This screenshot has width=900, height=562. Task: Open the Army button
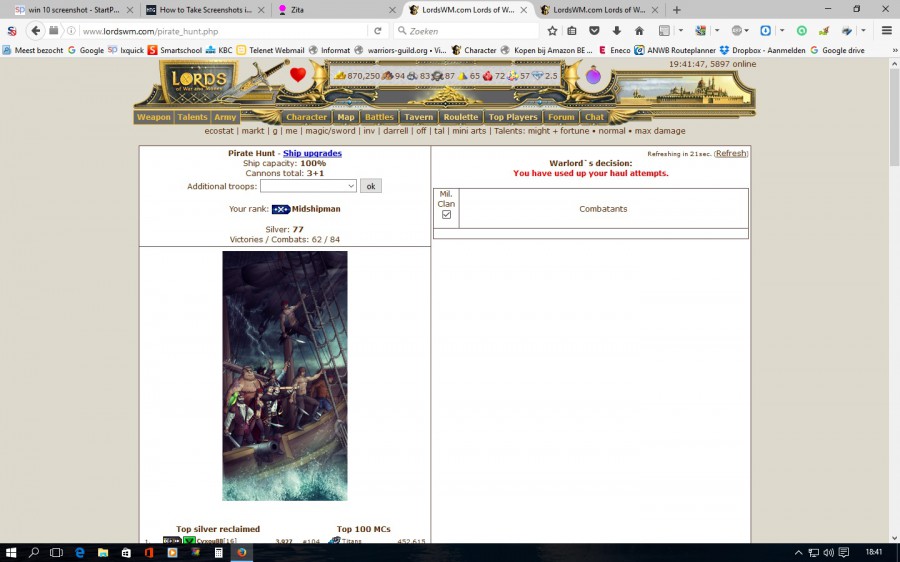click(x=225, y=117)
